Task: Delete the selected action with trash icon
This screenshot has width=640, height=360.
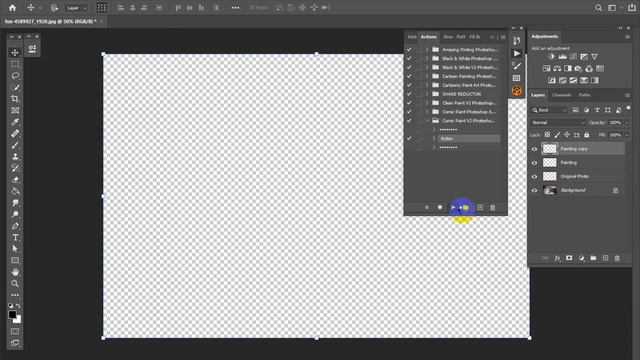Action: [x=493, y=207]
